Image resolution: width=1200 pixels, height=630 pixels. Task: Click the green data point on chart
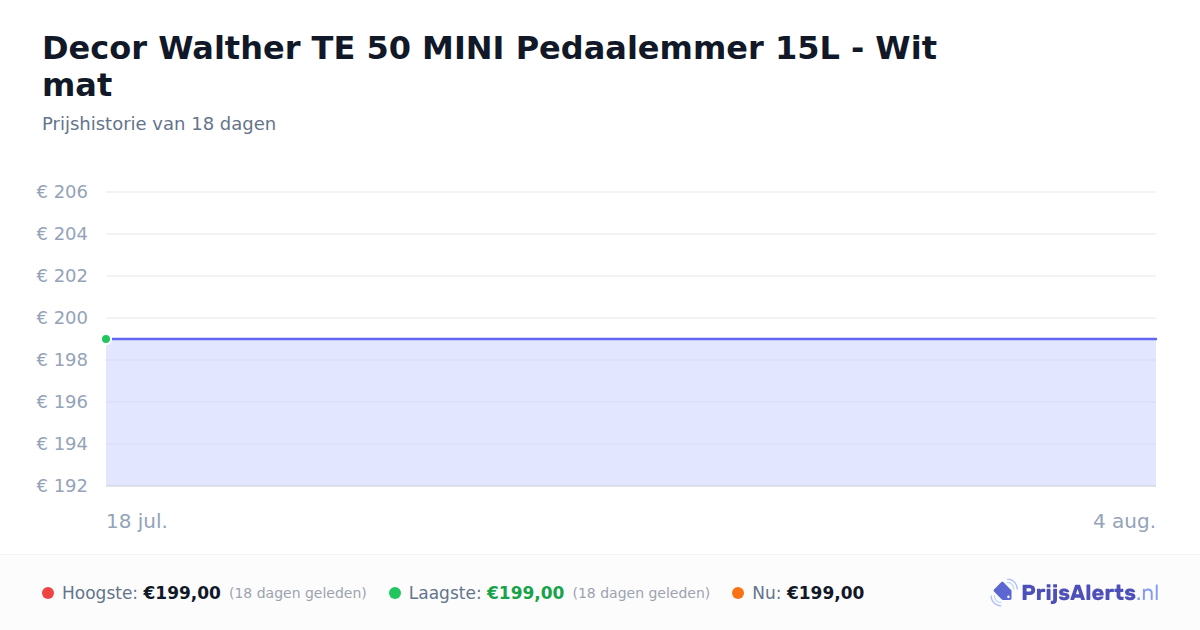[x=106, y=339]
